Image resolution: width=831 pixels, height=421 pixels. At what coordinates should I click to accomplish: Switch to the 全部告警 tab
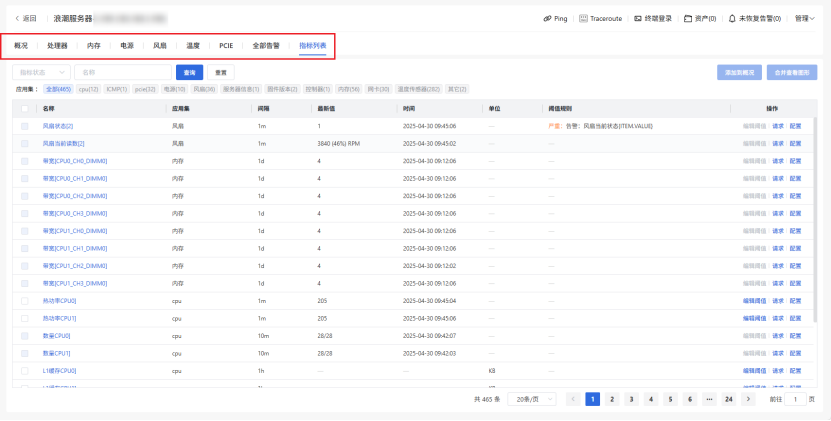[266, 46]
